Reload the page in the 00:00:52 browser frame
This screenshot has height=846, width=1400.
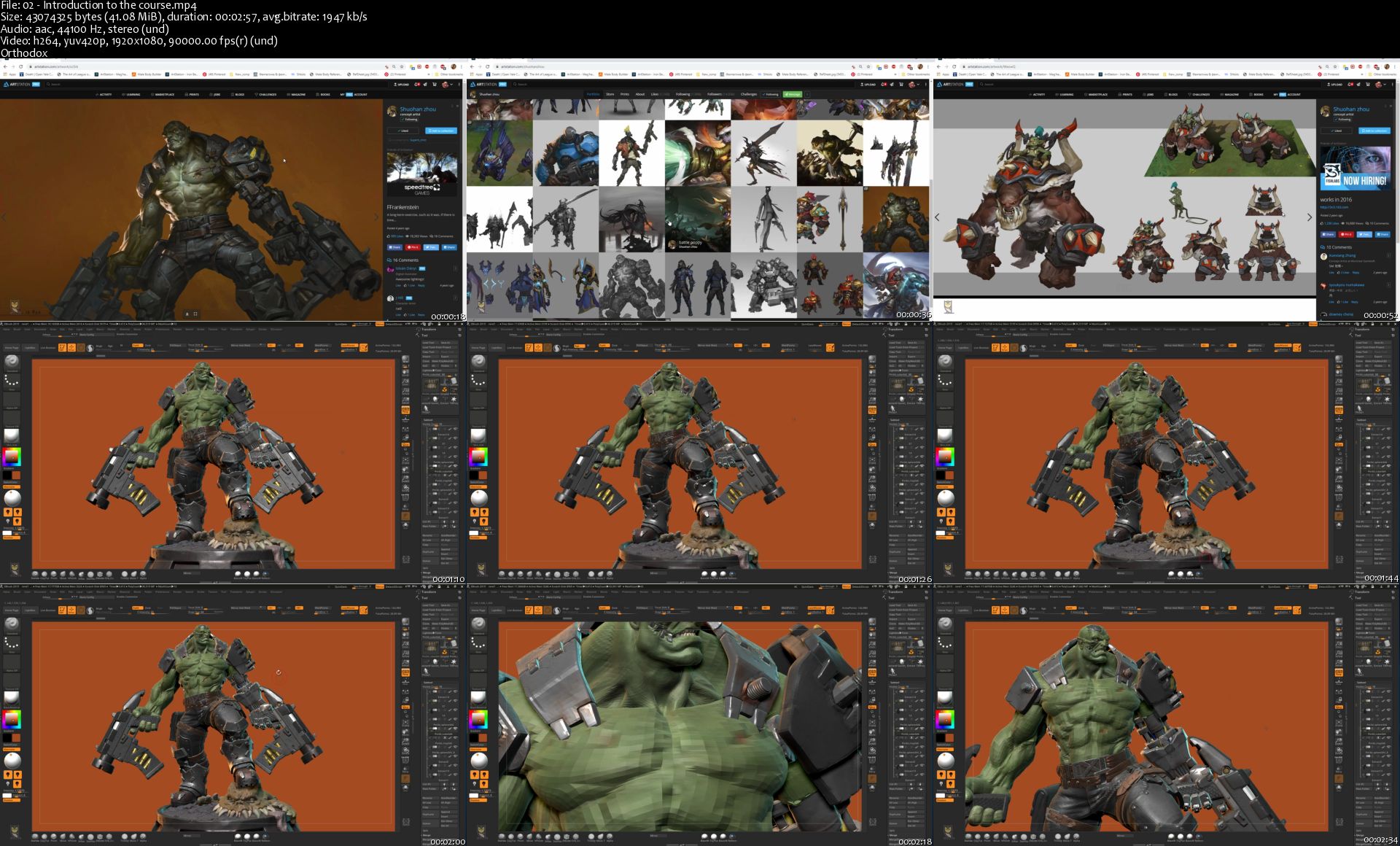[954, 66]
